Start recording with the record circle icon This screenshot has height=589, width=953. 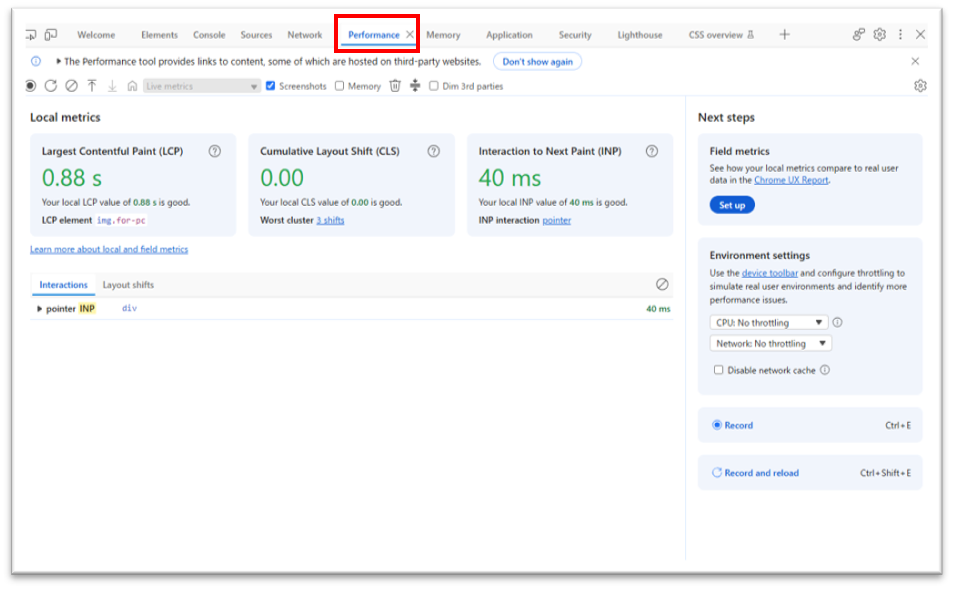(30, 86)
